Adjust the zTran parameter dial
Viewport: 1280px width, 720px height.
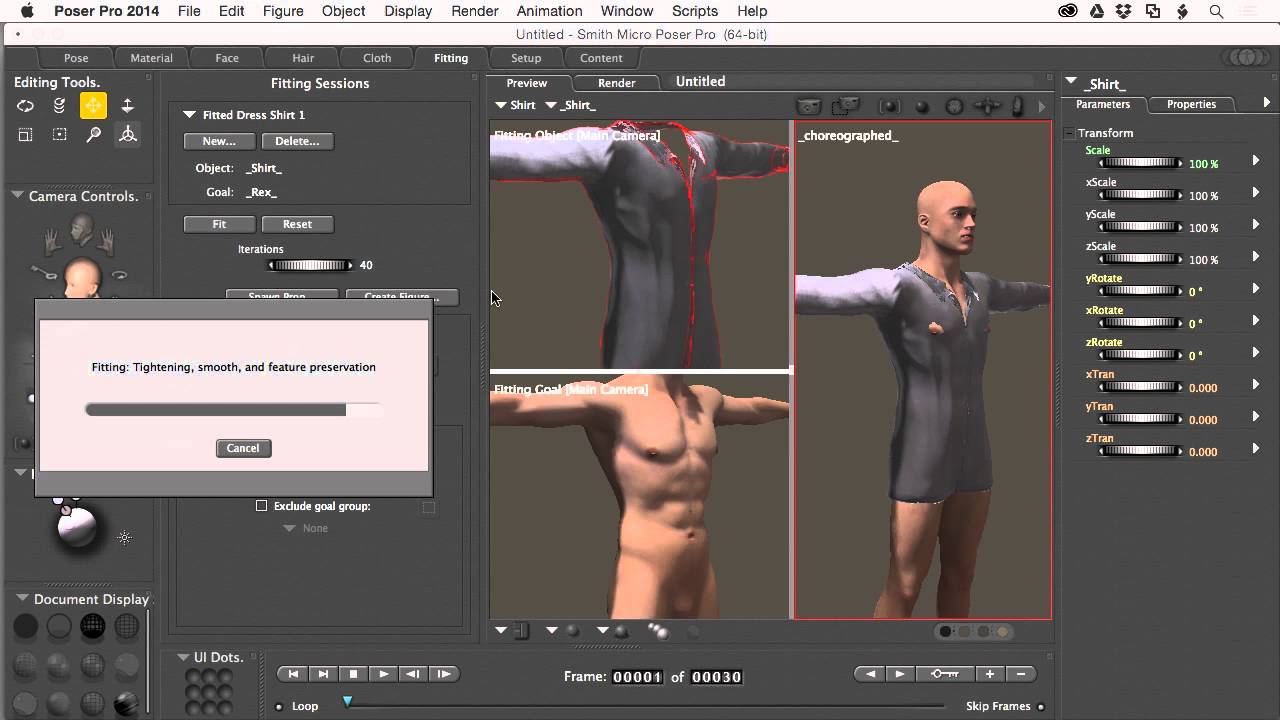pyautogui.click(x=1140, y=451)
